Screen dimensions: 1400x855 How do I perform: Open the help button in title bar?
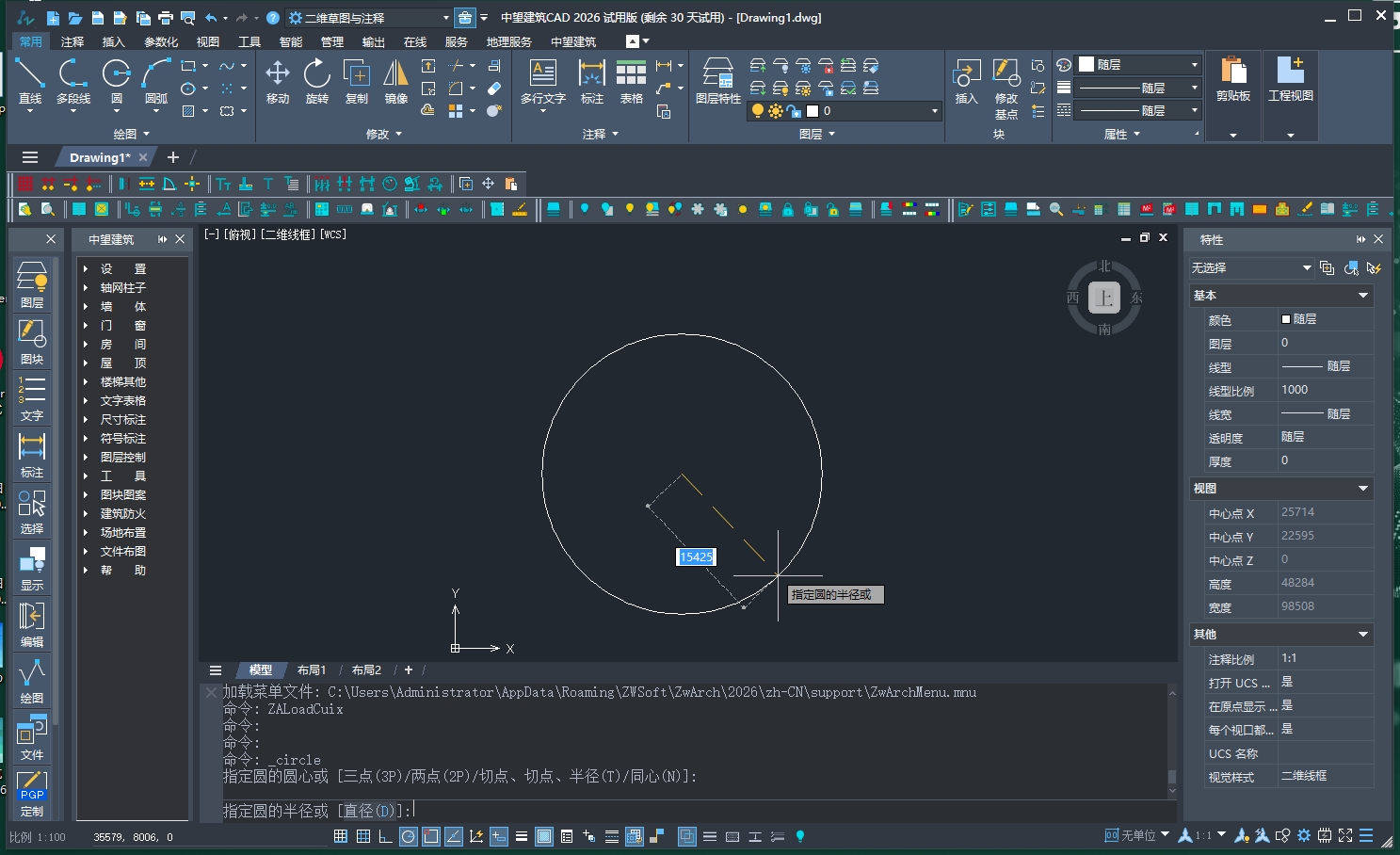273,18
